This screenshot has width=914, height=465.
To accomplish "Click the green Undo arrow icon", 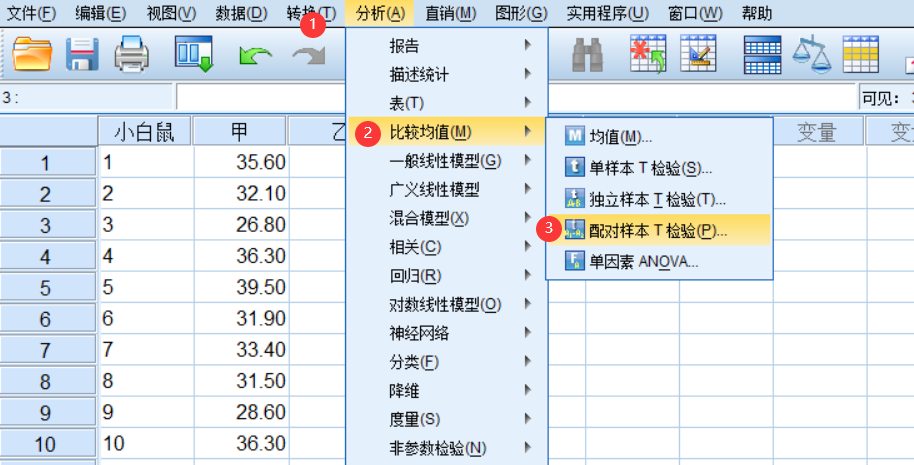I will pyautogui.click(x=255, y=57).
